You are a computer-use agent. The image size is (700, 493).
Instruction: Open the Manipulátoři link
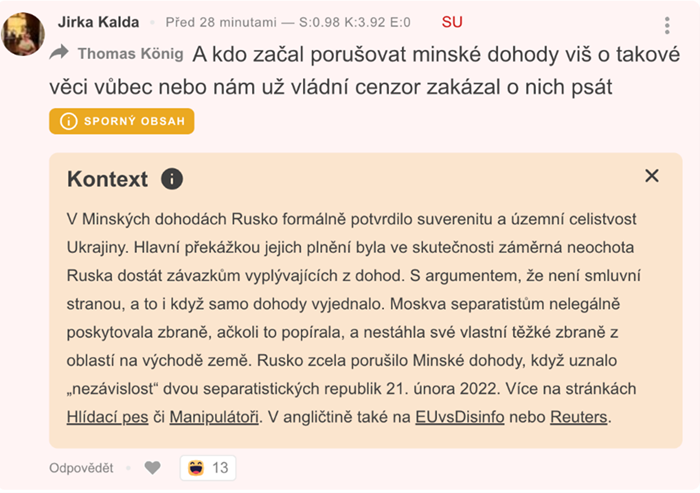click(215, 416)
